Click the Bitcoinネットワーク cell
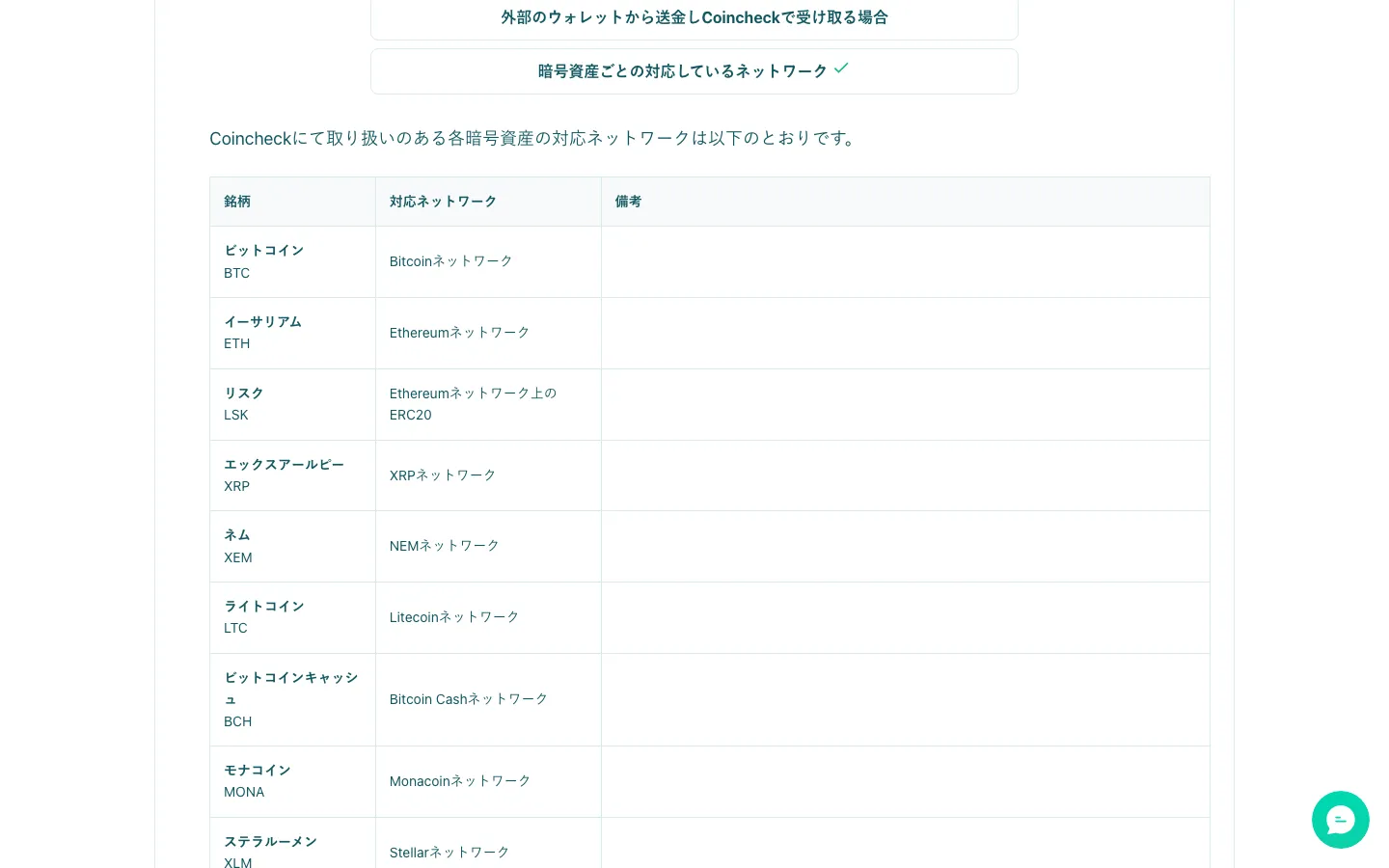Image resolution: width=1389 pixels, height=868 pixels. click(x=488, y=261)
